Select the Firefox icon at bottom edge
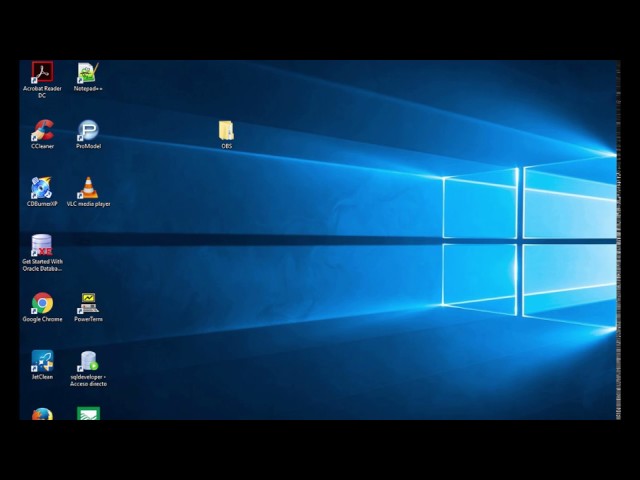The width and height of the screenshot is (640, 480). [x=42, y=413]
